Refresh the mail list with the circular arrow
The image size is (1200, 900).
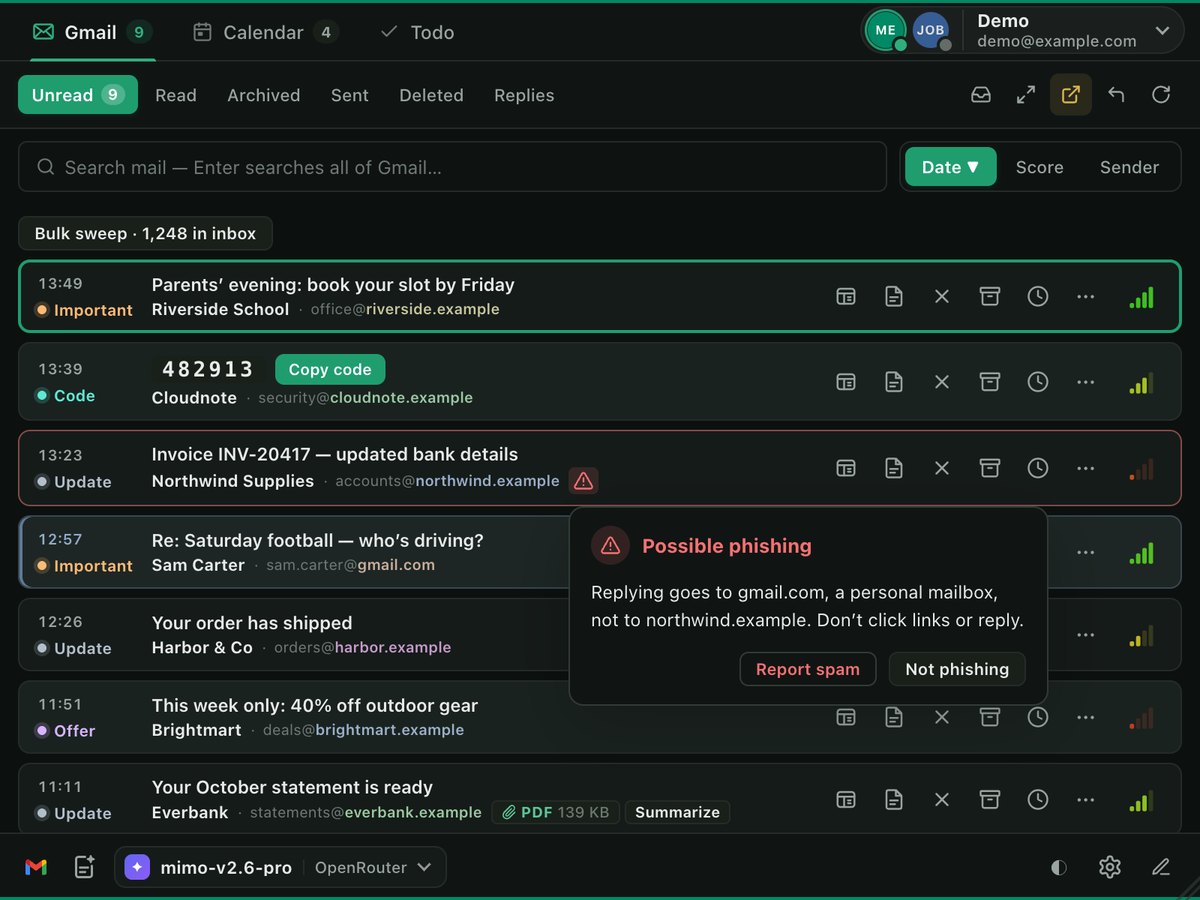click(1161, 95)
